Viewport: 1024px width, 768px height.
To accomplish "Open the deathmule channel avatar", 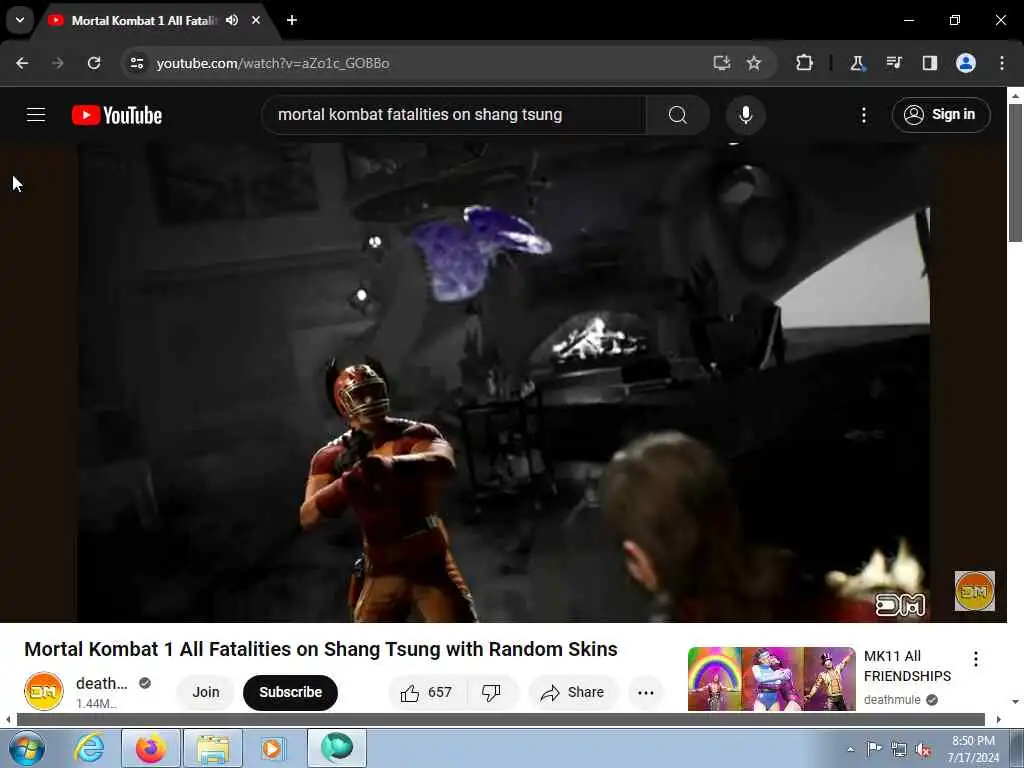I will pos(44,691).
